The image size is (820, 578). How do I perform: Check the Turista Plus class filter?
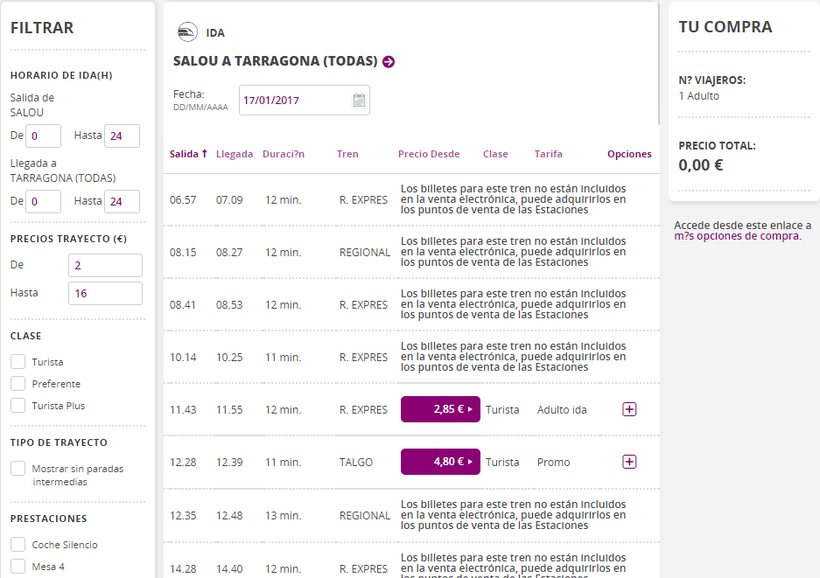(x=18, y=406)
